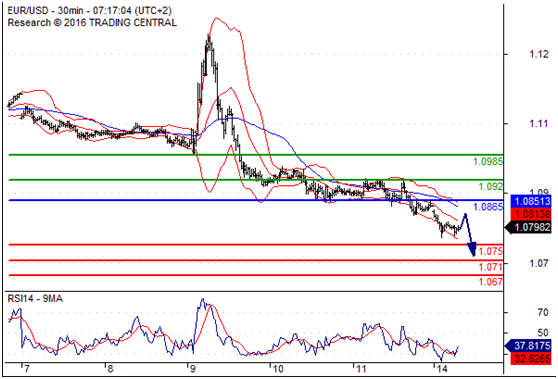Click the RSI 70 level axis label
The image size is (558, 379).
click(x=543, y=312)
